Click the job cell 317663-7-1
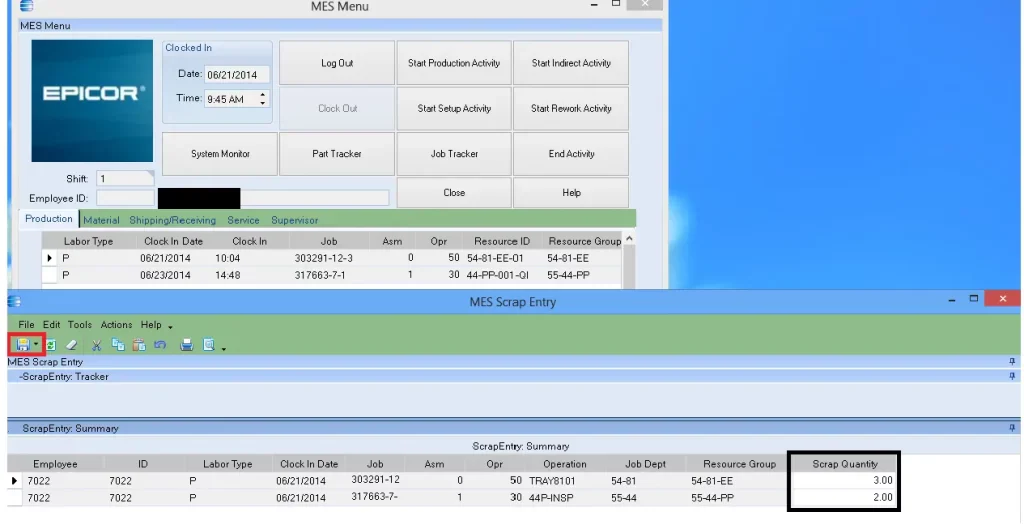 [320, 275]
